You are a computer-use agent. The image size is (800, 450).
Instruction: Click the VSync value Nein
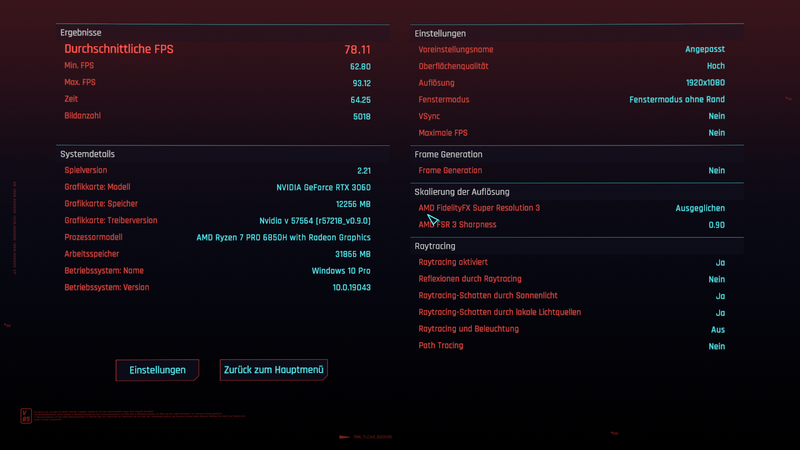click(x=716, y=116)
